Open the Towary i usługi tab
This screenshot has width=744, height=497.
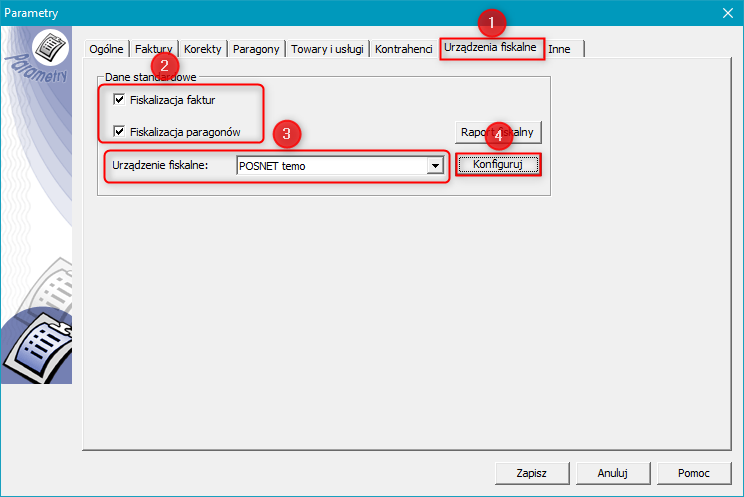point(327,49)
